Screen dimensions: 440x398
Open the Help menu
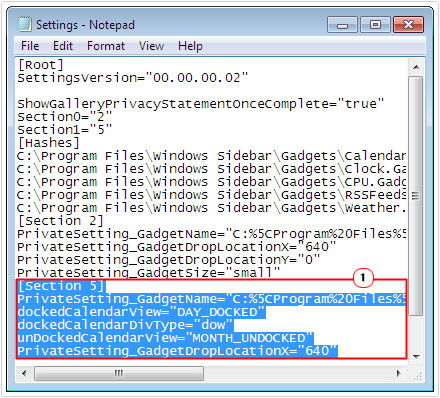click(190, 46)
